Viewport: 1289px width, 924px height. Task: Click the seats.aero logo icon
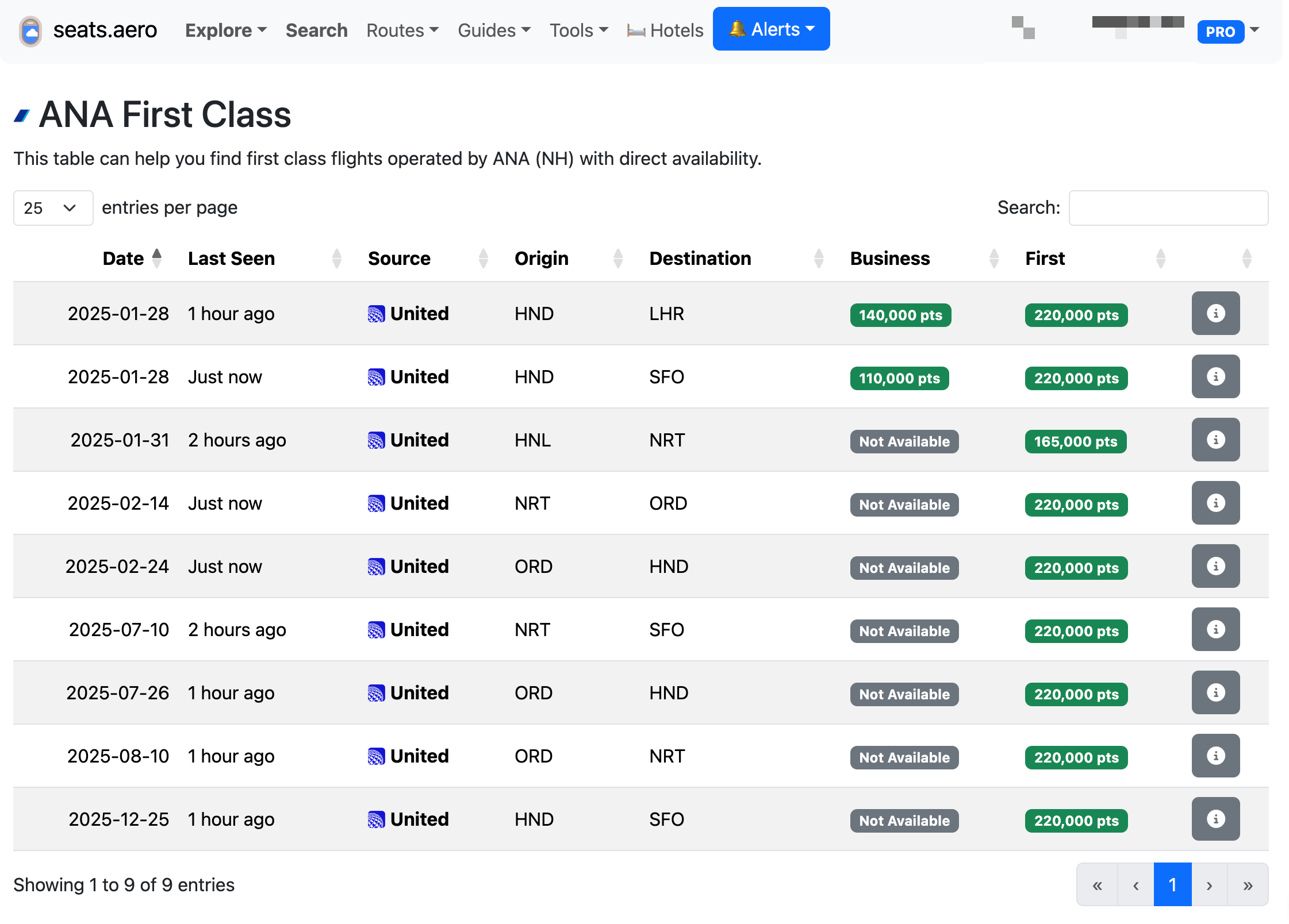pyautogui.click(x=30, y=30)
